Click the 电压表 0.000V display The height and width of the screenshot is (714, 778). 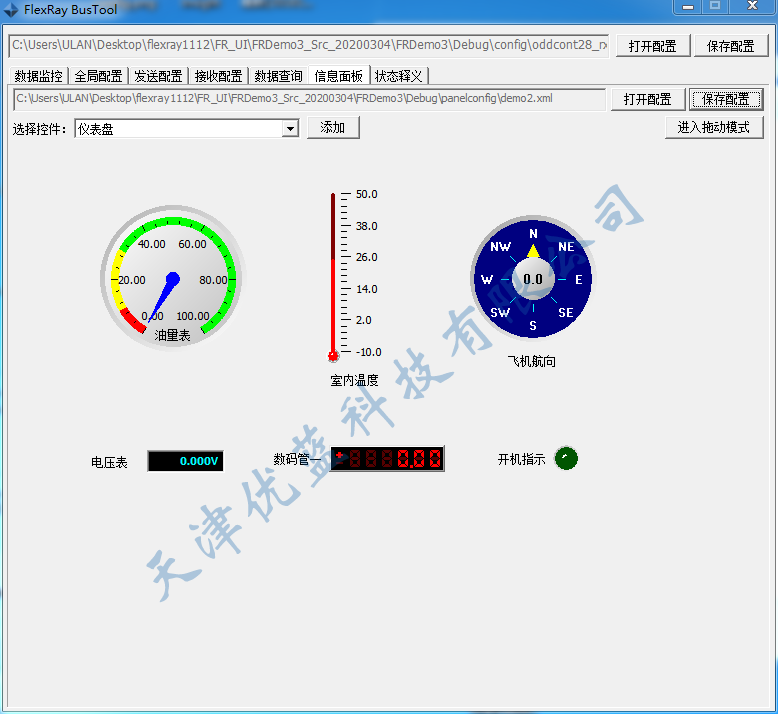(x=186, y=461)
